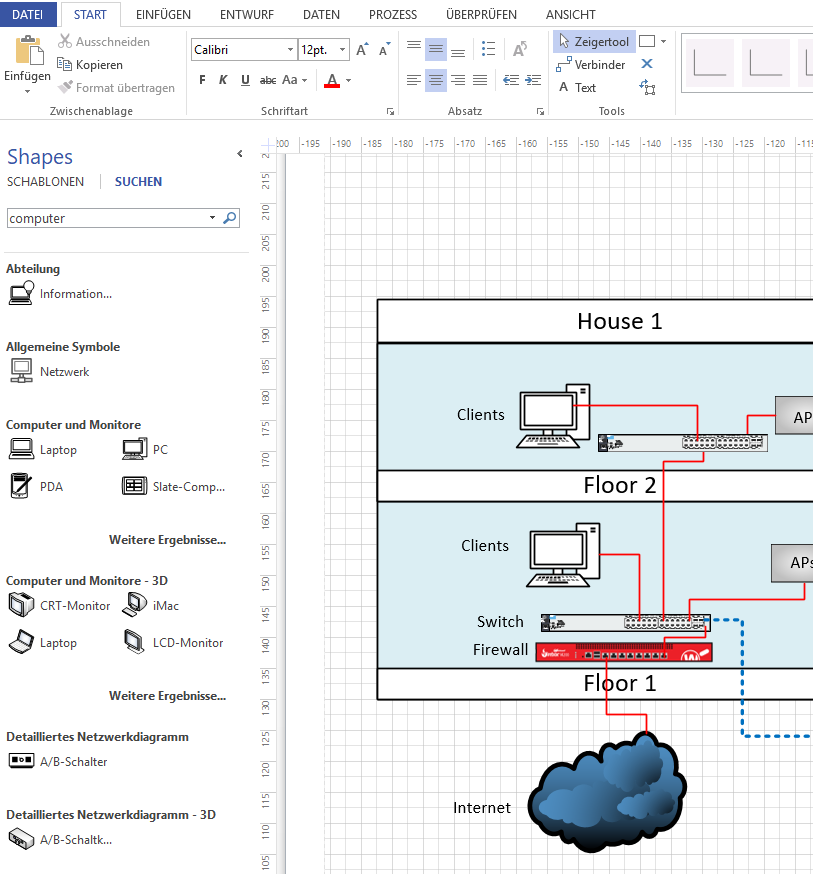Open the Calibri font name dropdown
The image size is (813, 874).
291,50
